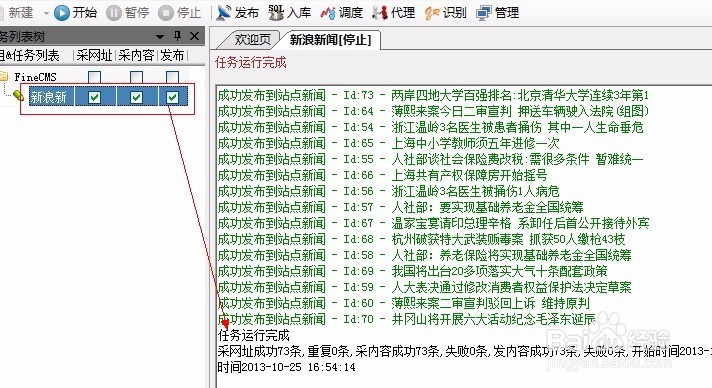The image size is (712, 388).
Task: Select the log line with Id:57
Action: click(400, 207)
